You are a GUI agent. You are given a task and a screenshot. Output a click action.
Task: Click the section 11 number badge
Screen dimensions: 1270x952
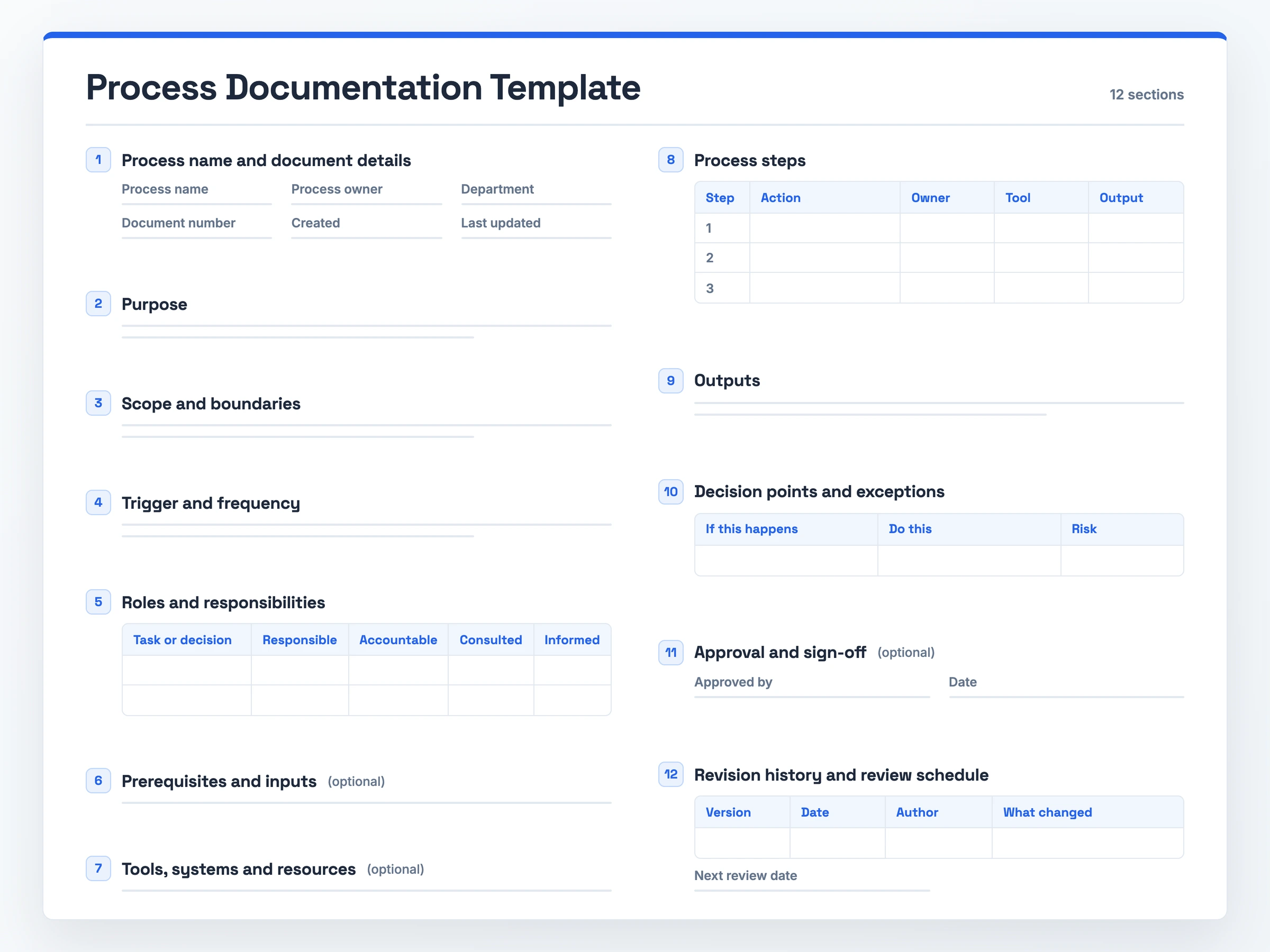[x=670, y=653]
